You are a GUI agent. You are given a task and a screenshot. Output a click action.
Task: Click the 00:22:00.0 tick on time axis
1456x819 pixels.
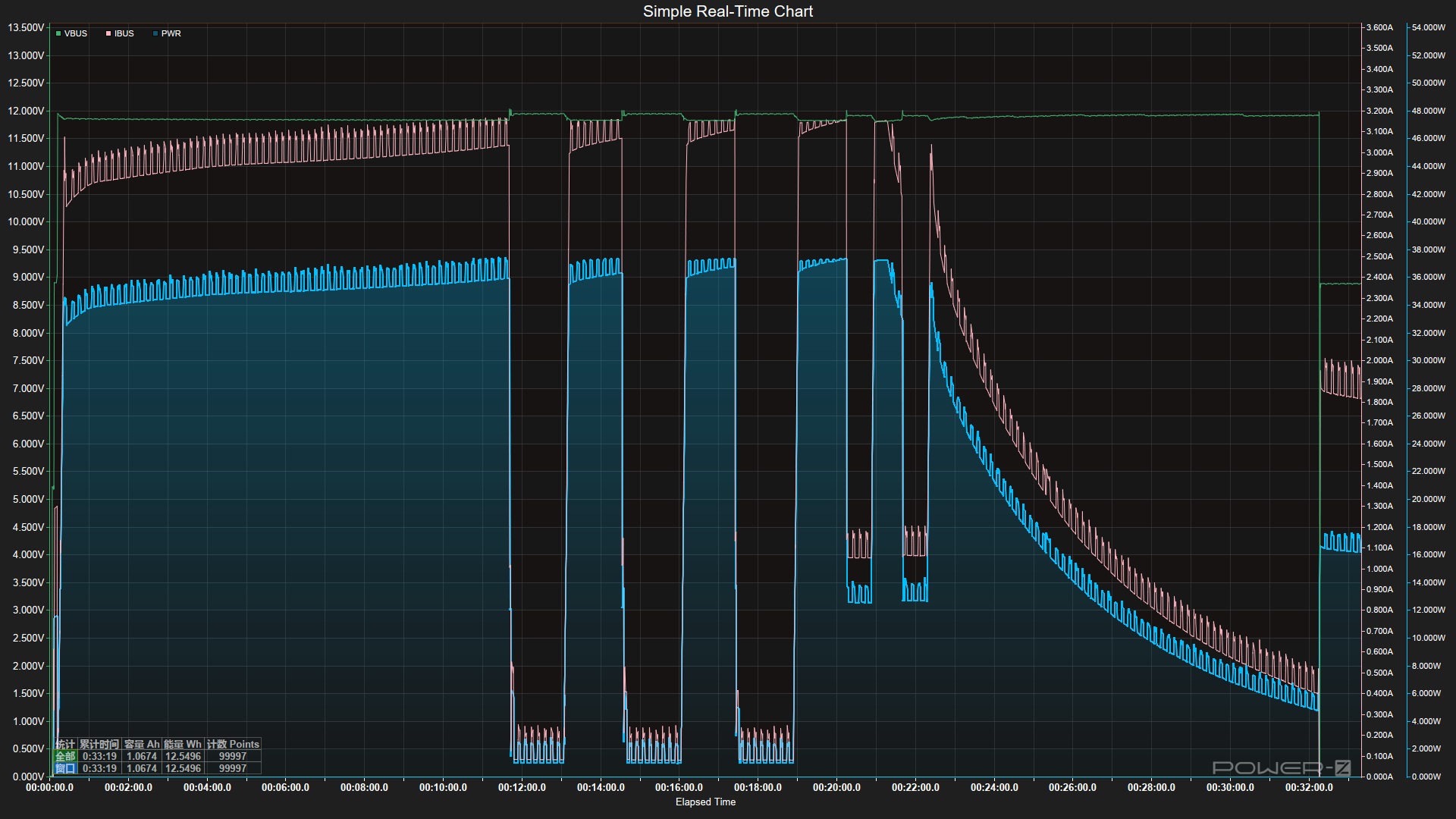[915, 787]
